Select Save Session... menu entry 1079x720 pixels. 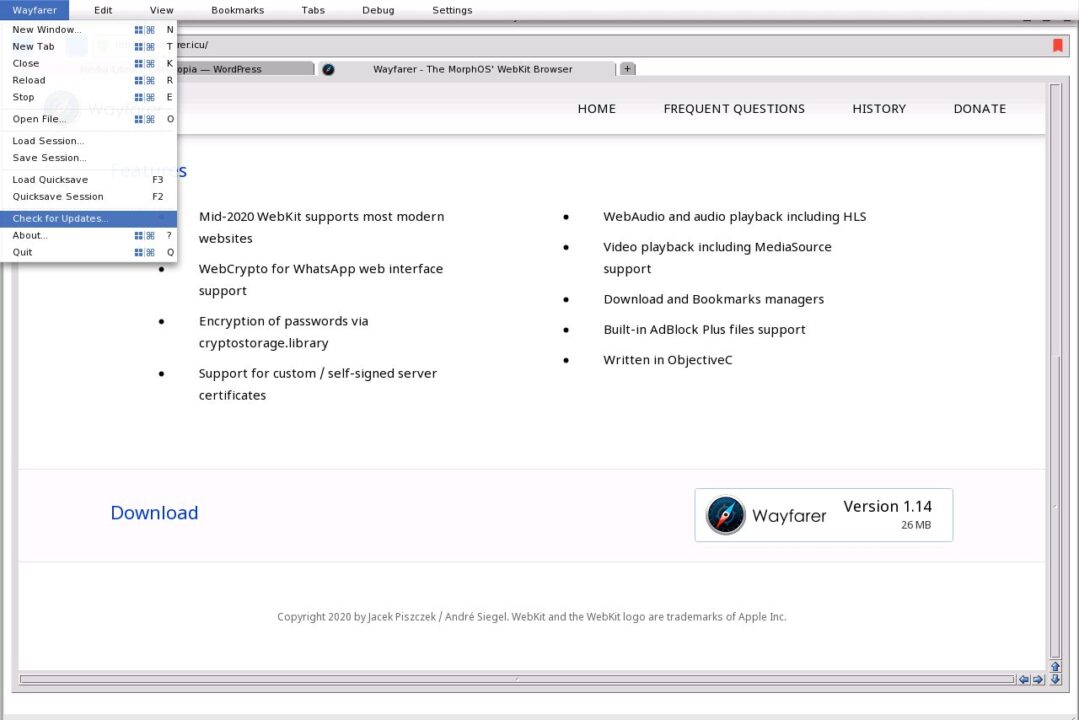click(x=89, y=158)
